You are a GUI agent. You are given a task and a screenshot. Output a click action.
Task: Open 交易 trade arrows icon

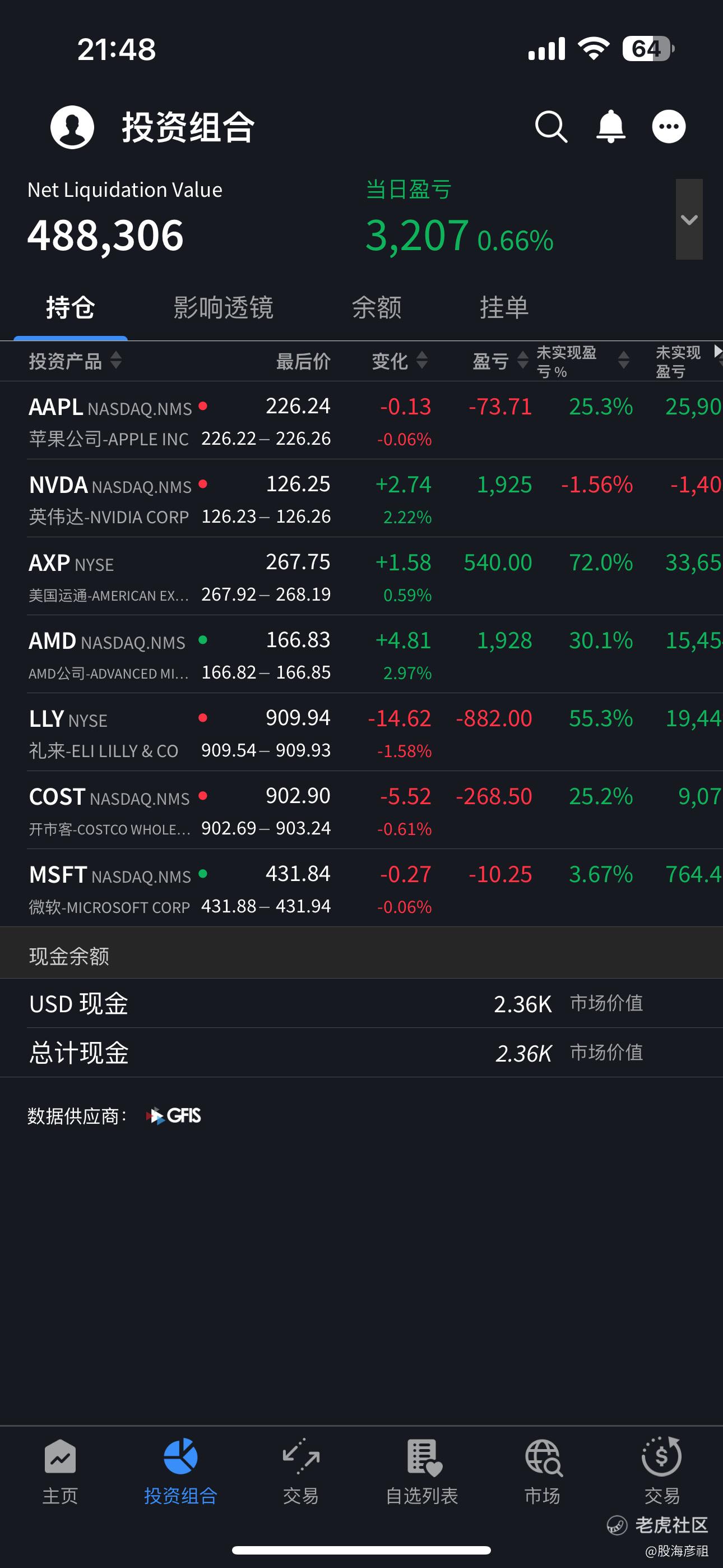tap(302, 1456)
